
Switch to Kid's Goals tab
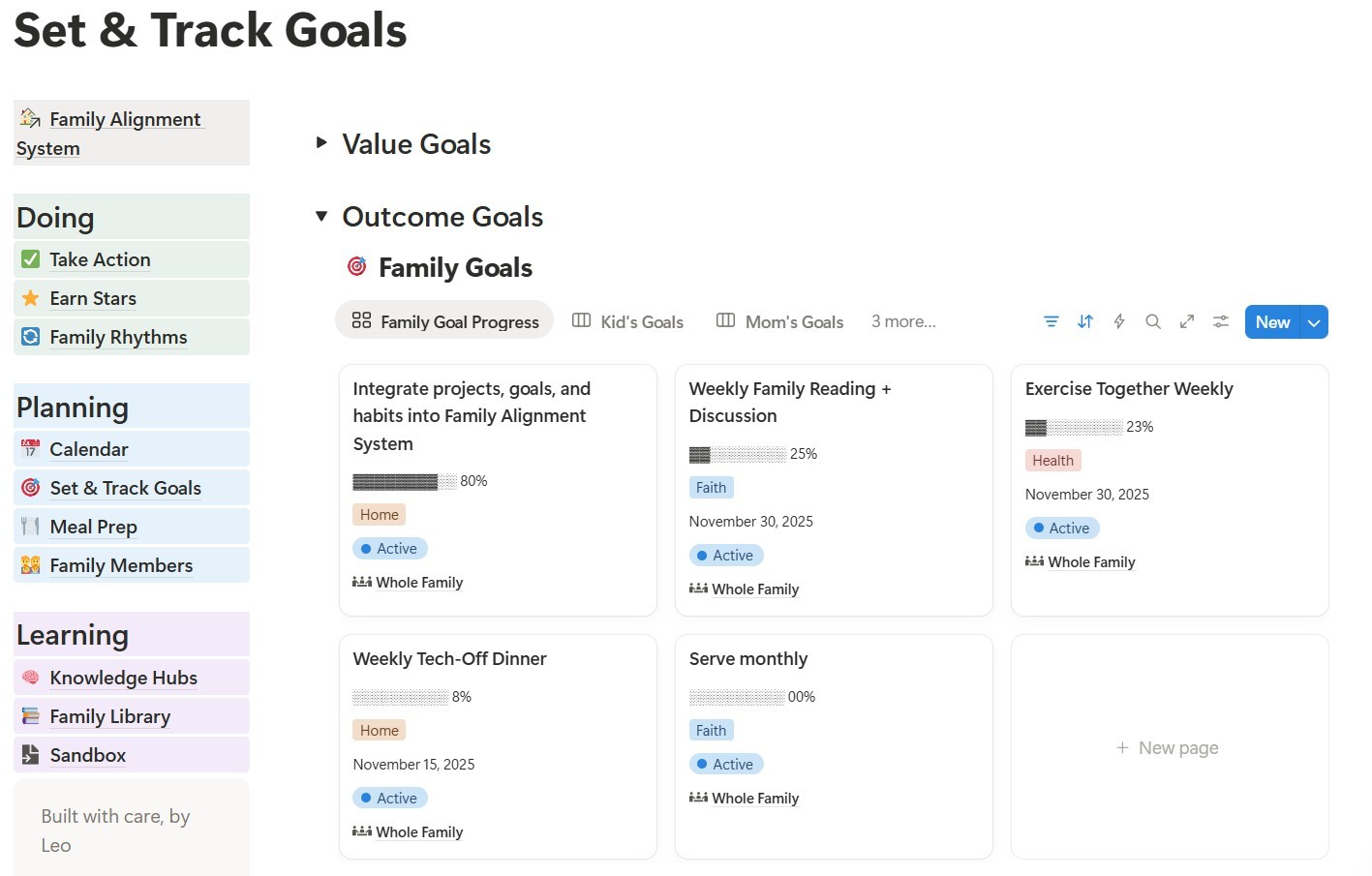coord(628,321)
